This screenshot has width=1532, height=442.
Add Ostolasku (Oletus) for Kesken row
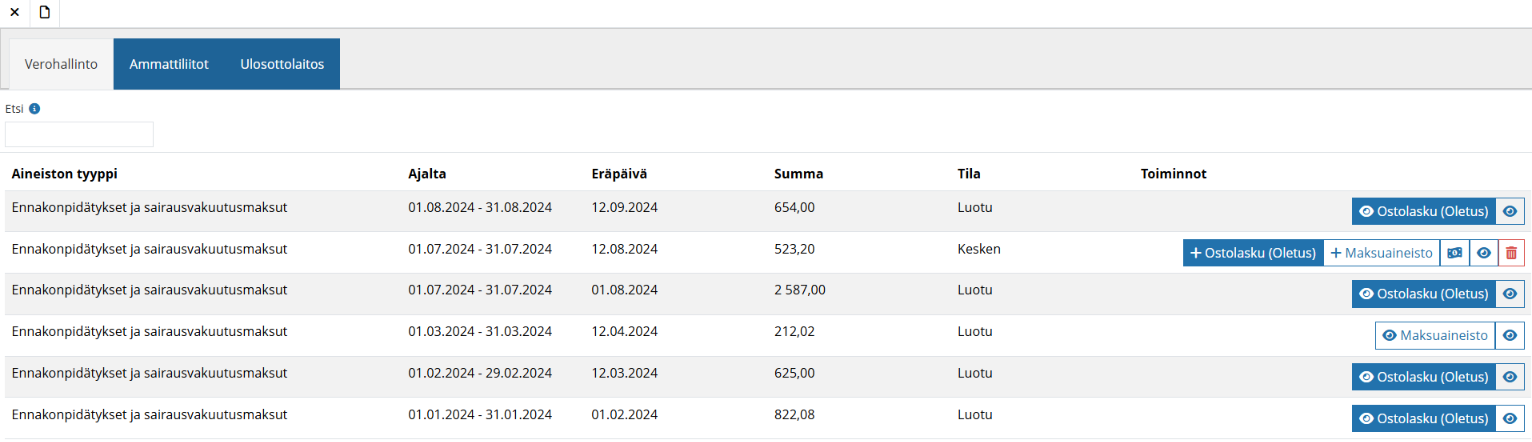(1252, 253)
